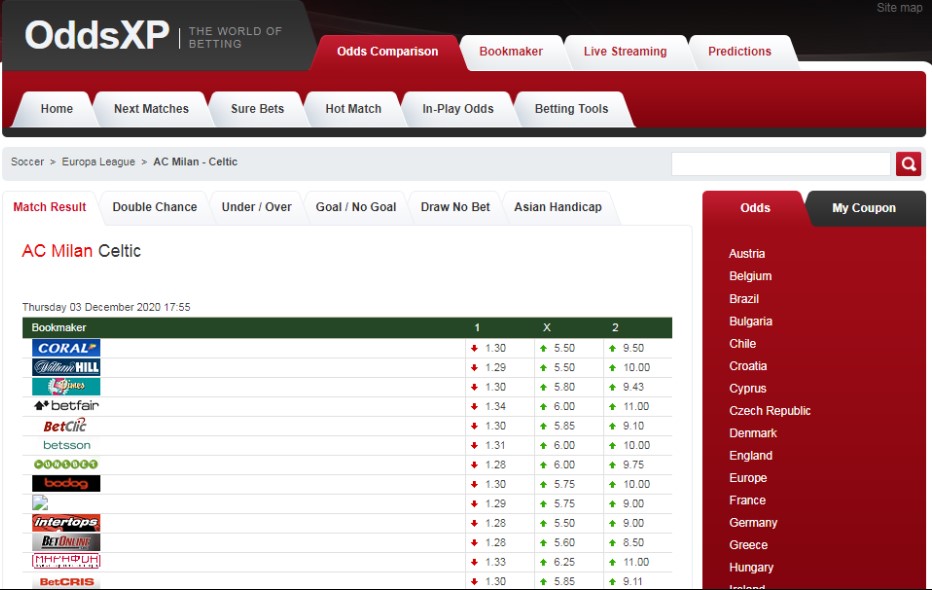
Task: Open France in the country list
Action: [747, 500]
